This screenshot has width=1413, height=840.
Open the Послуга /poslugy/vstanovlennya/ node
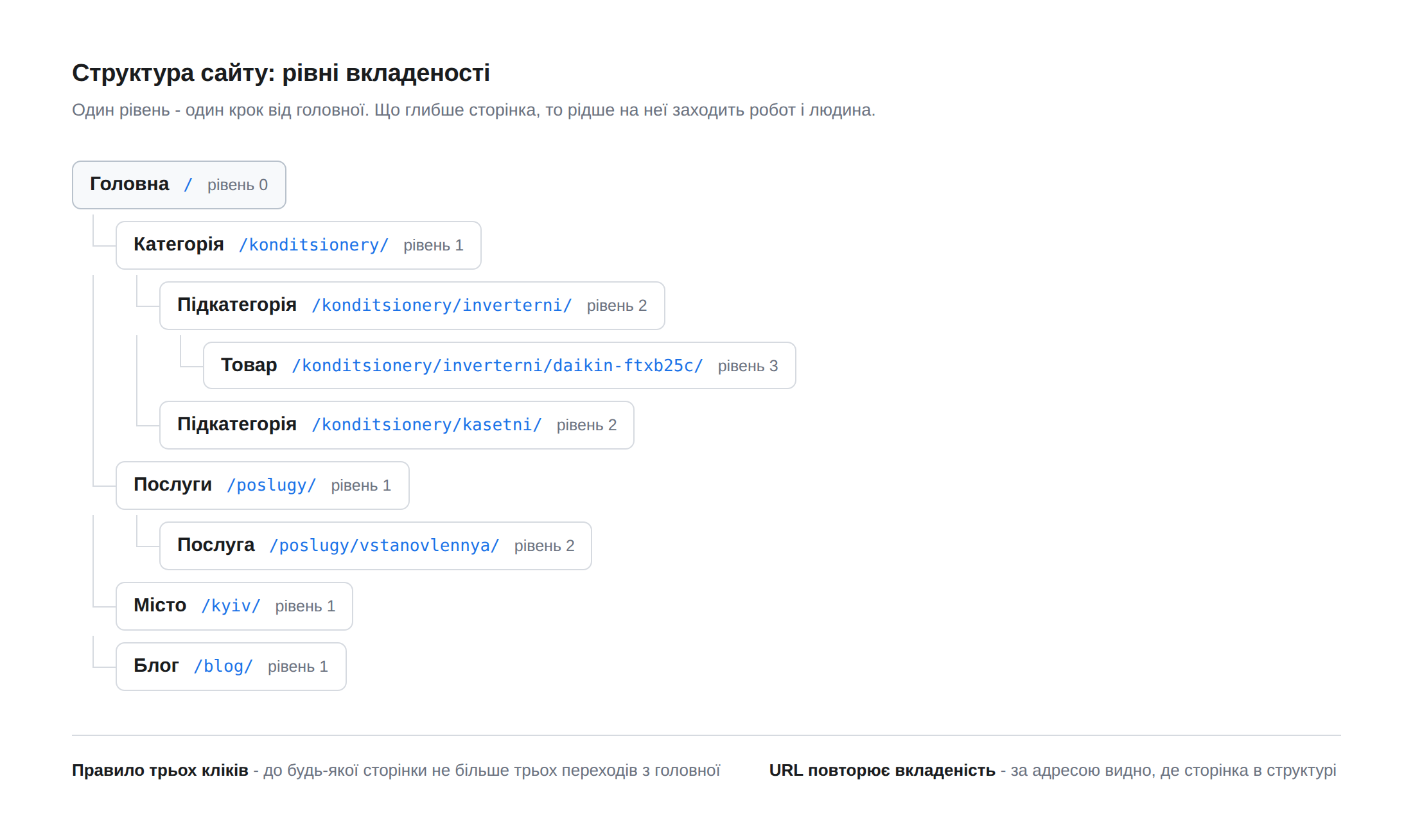tap(375, 546)
